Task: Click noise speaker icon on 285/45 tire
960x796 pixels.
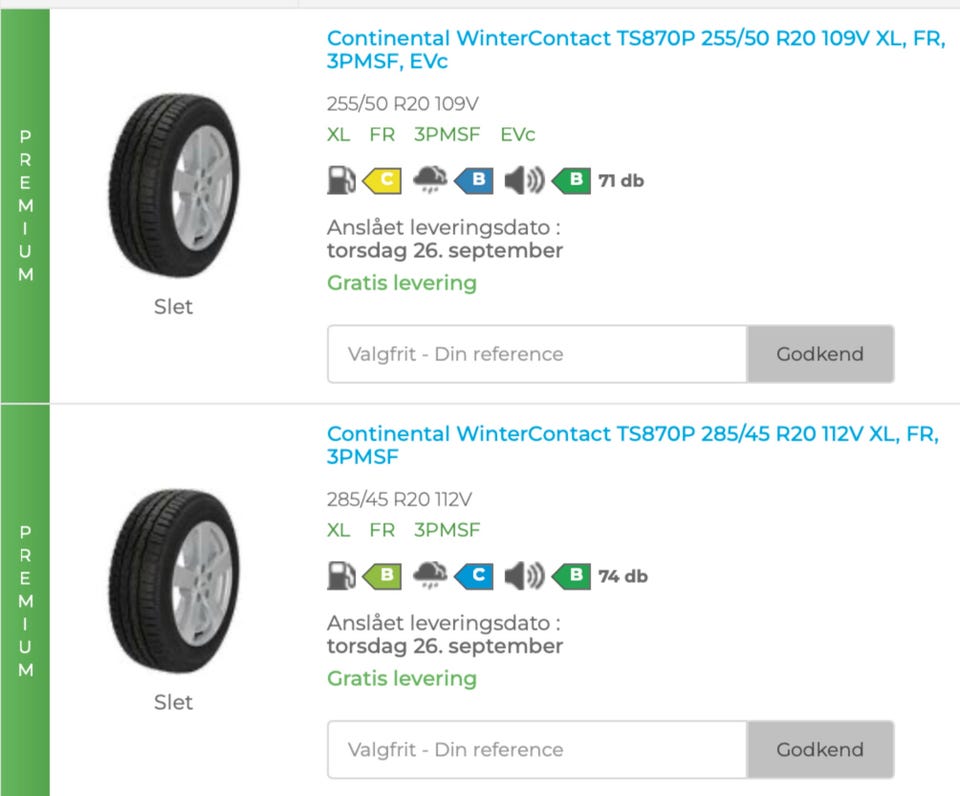Action: point(524,576)
